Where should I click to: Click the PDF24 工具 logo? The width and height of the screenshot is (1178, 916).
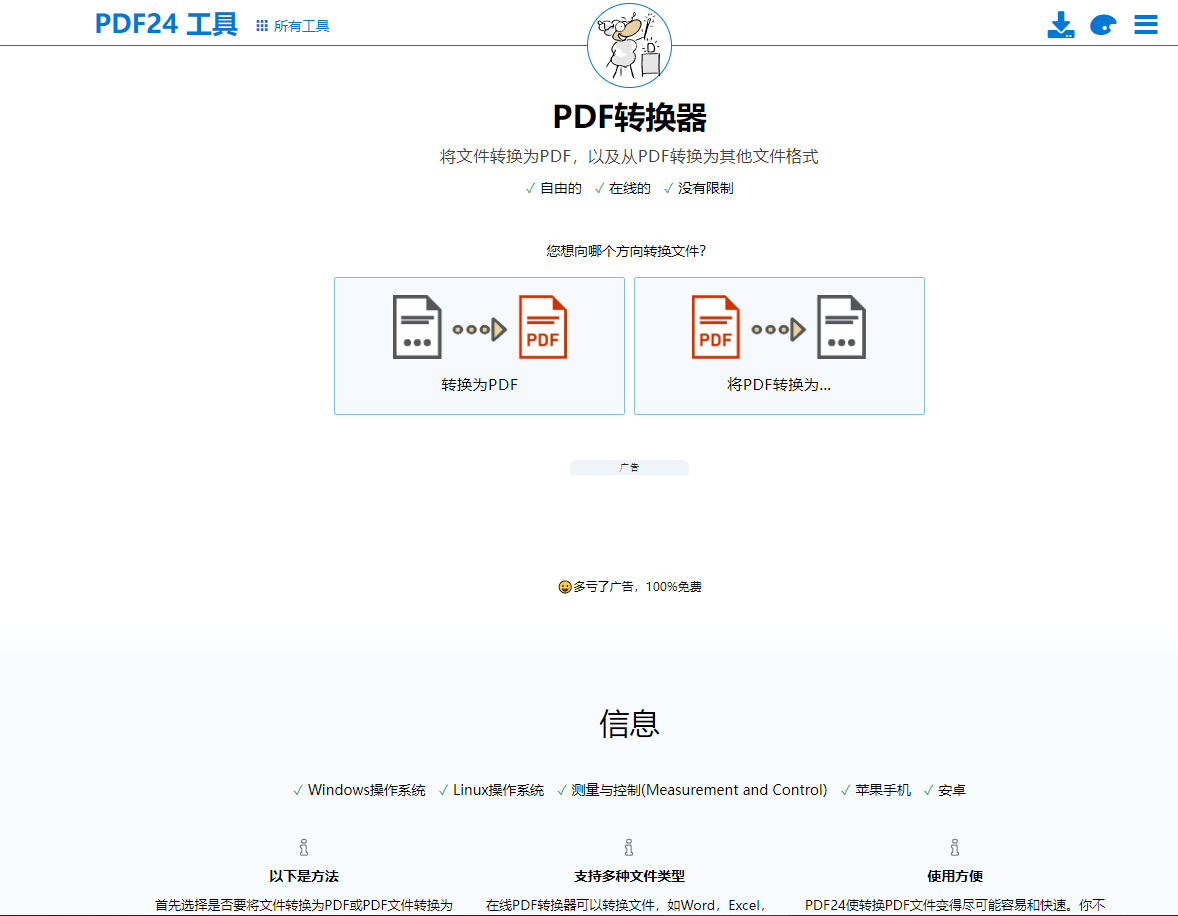166,24
